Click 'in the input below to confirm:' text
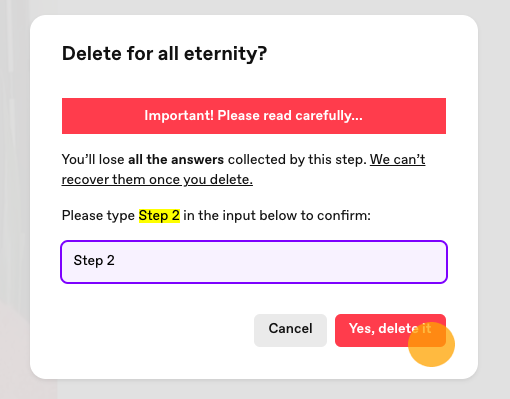Screen dimensions: 510x399 (x=277, y=216)
